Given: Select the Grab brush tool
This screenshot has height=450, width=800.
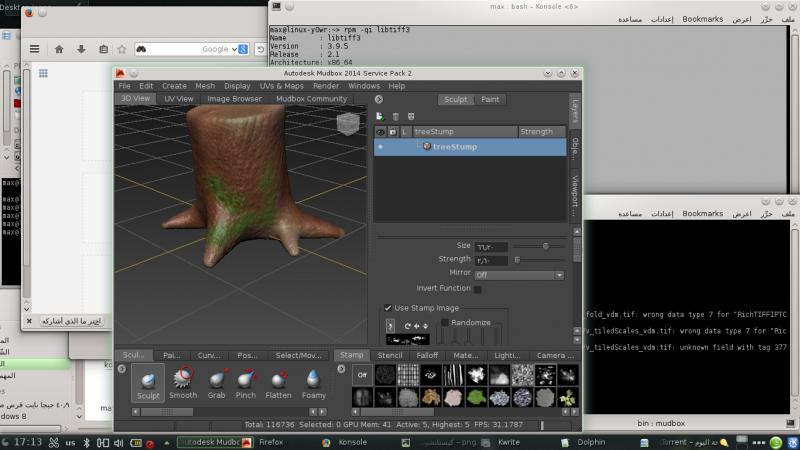Looking at the screenshot, I should point(216,383).
